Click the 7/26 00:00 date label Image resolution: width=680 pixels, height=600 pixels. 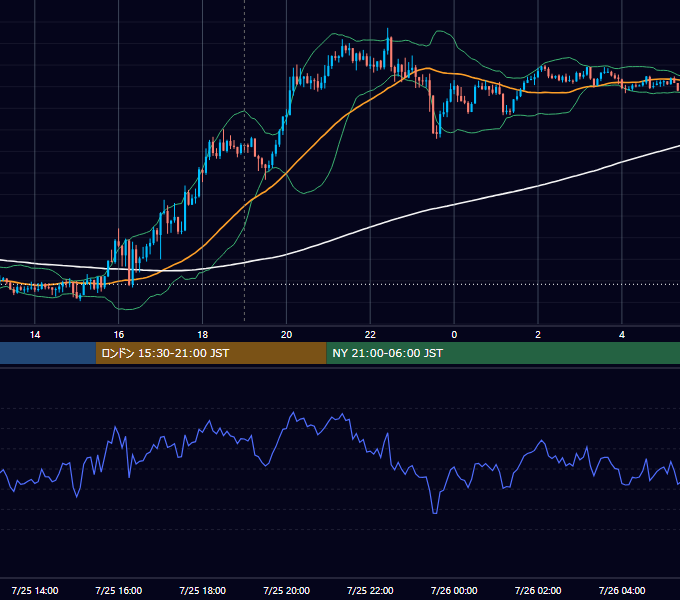click(x=454, y=590)
